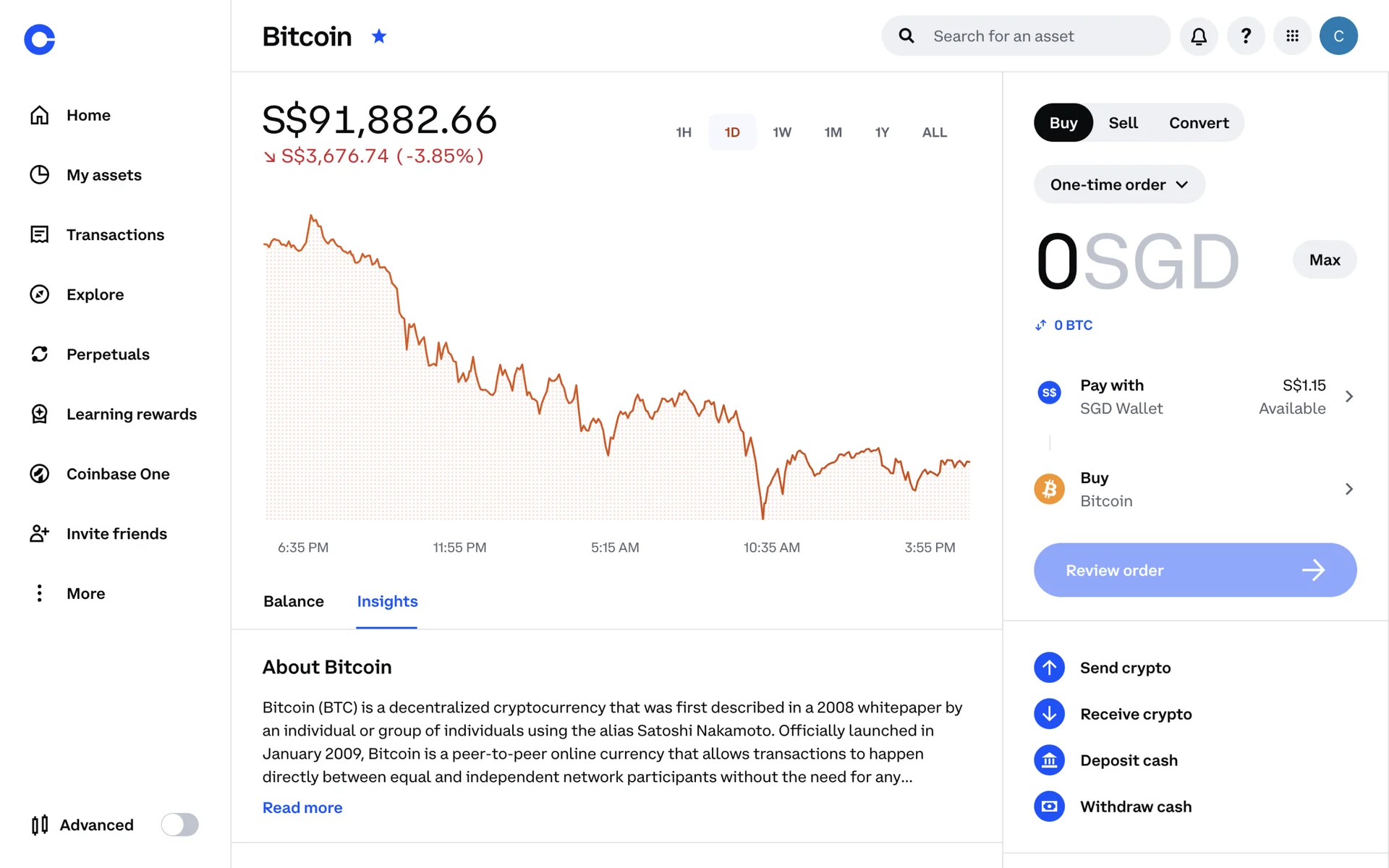Viewport: 1389px width, 868px height.
Task: Click the Withdraw cash icon
Action: [x=1049, y=807]
